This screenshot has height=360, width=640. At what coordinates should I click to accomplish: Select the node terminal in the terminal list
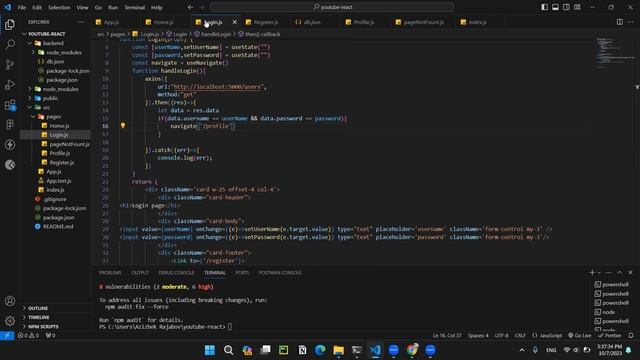[608, 312]
